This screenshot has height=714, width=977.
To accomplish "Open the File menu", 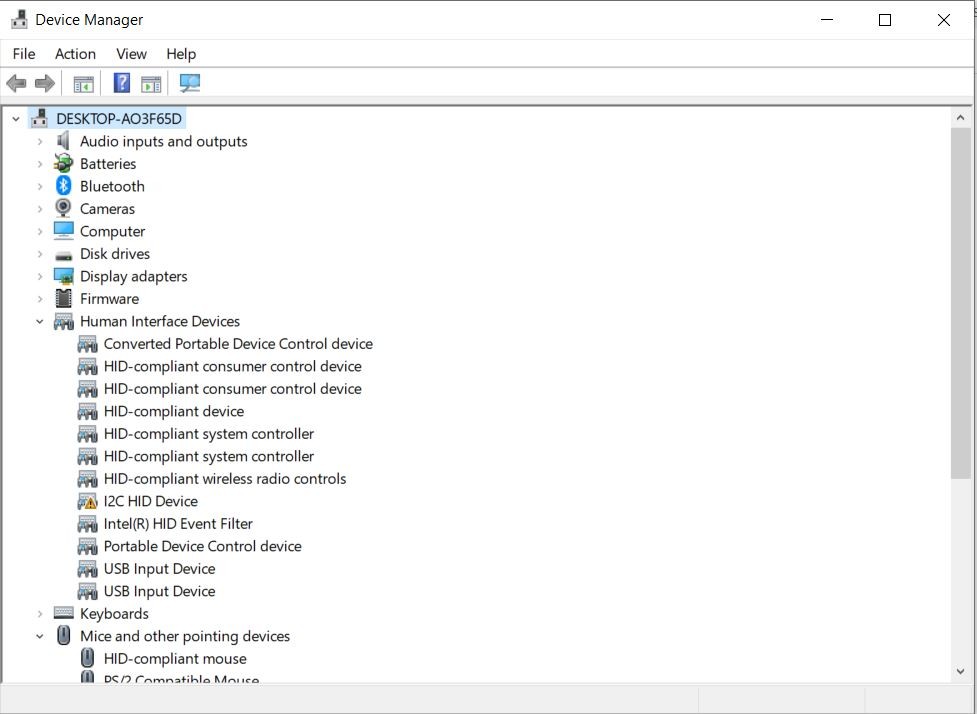I will tap(24, 54).
